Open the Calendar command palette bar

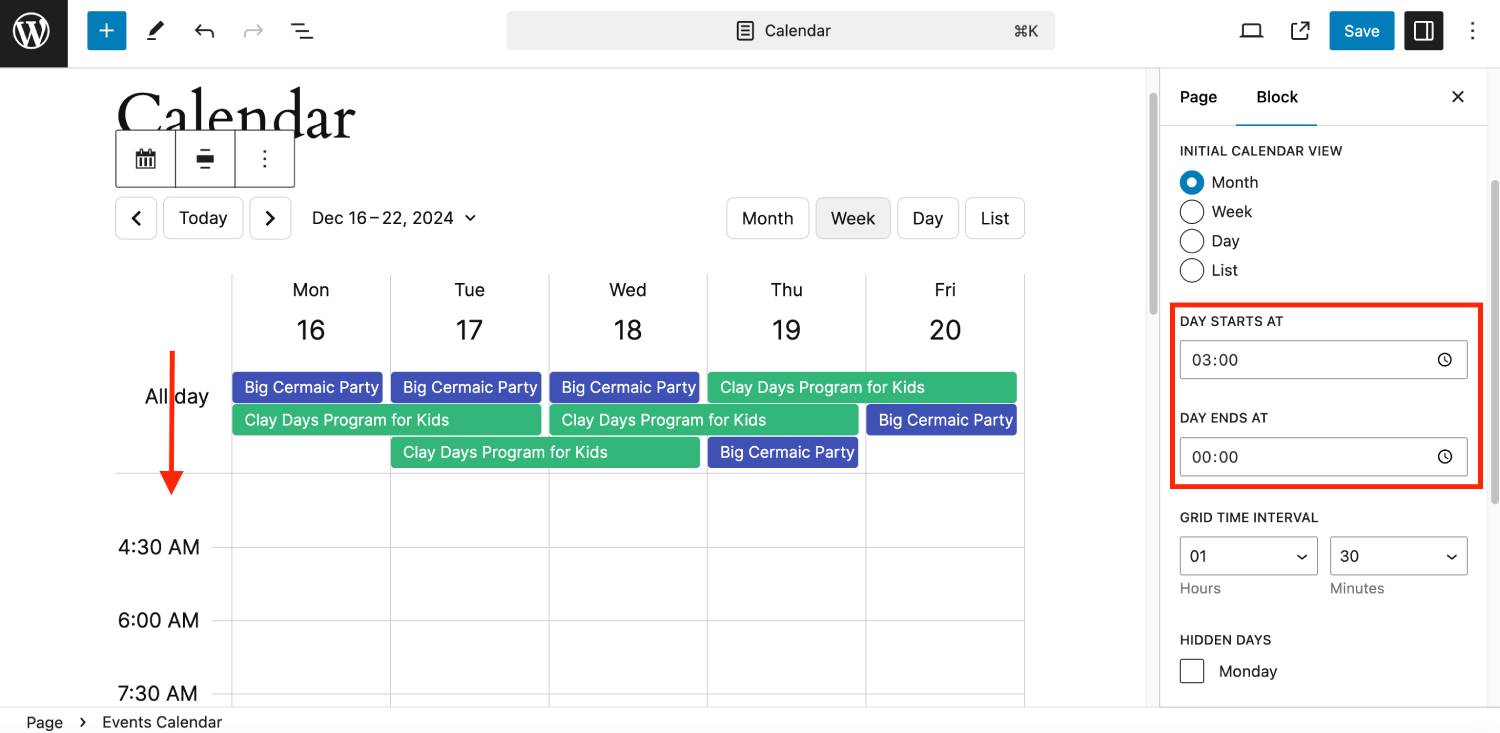780,31
